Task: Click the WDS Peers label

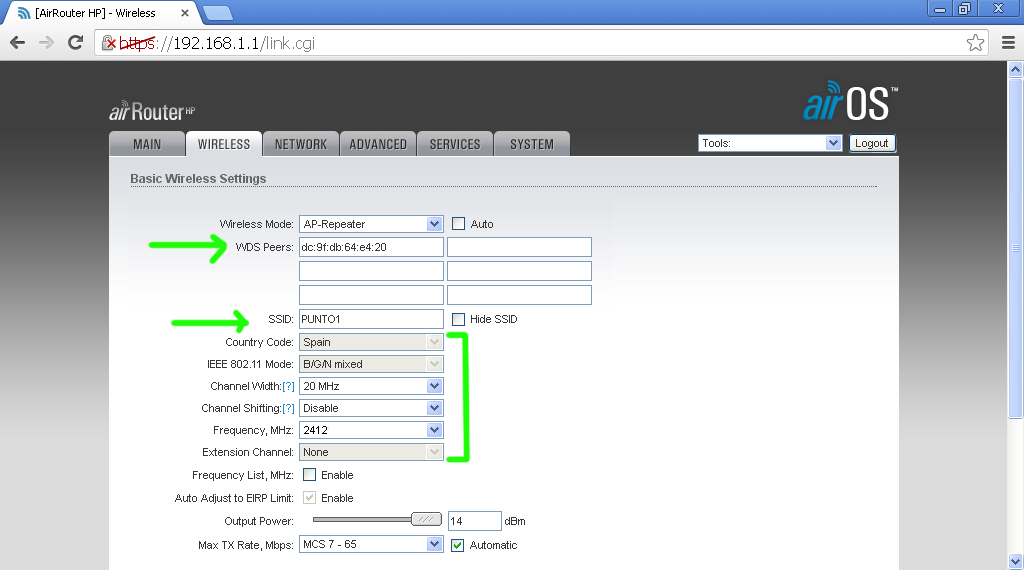Action: (264, 247)
